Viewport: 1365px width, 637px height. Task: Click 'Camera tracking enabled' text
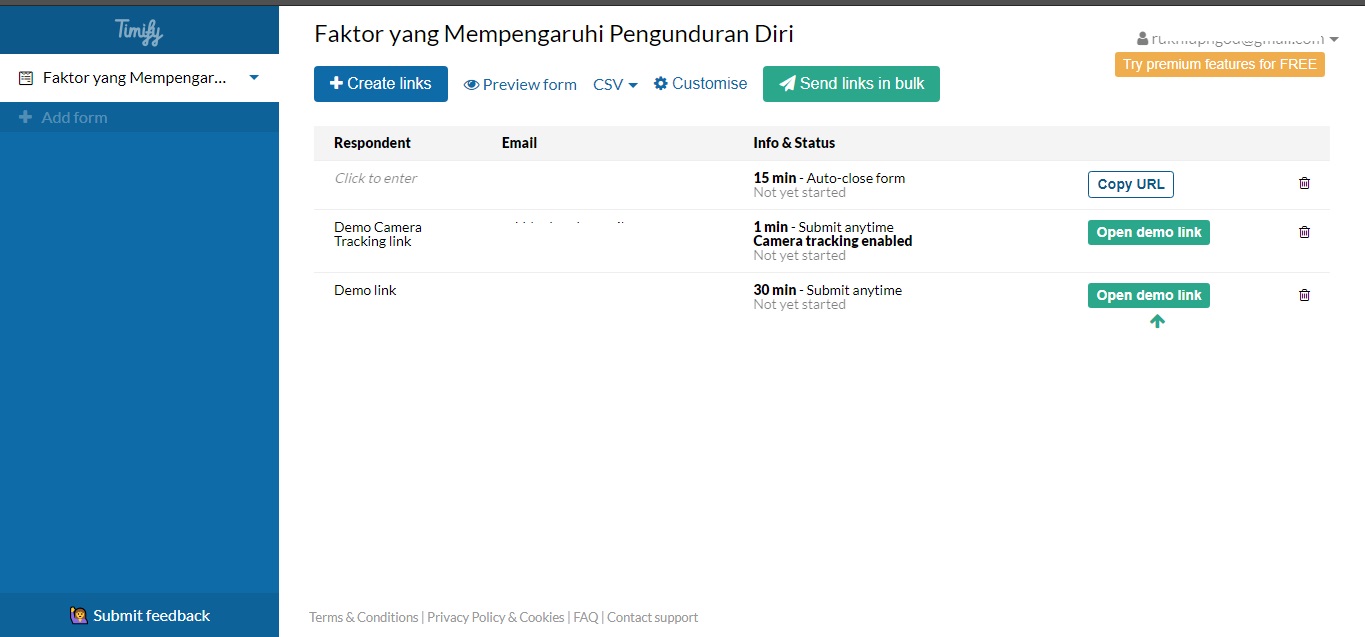coord(833,241)
